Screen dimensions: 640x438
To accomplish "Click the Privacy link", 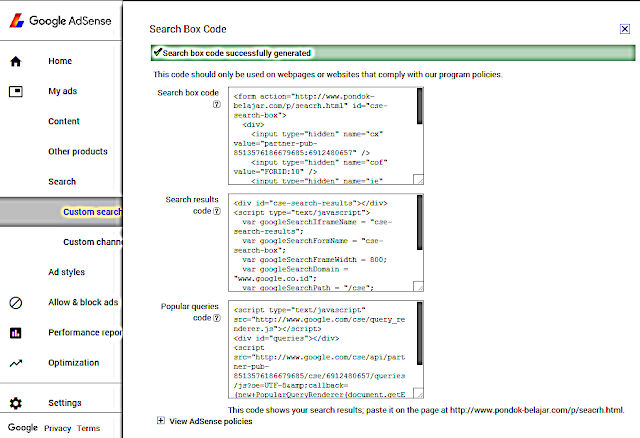I will point(58,428).
